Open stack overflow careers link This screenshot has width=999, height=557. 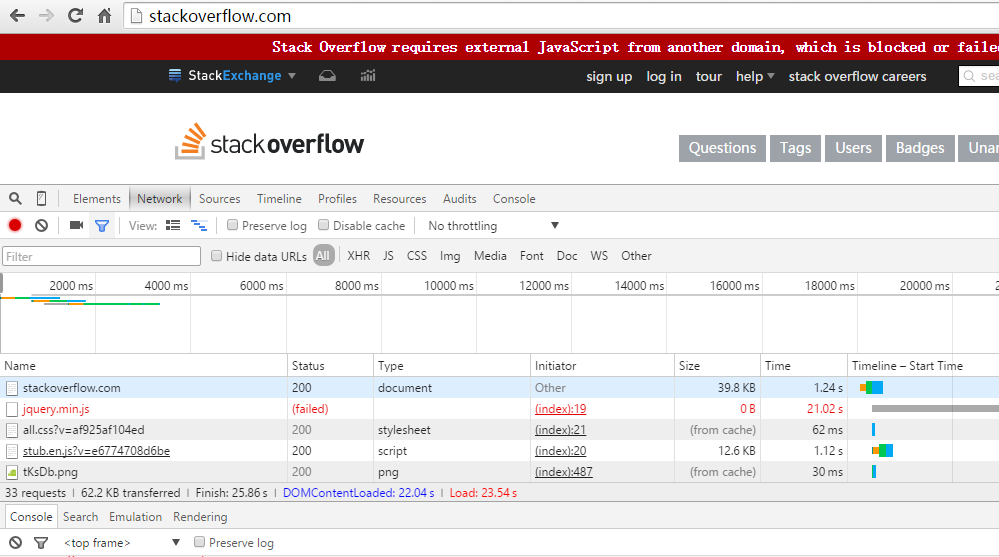click(857, 76)
